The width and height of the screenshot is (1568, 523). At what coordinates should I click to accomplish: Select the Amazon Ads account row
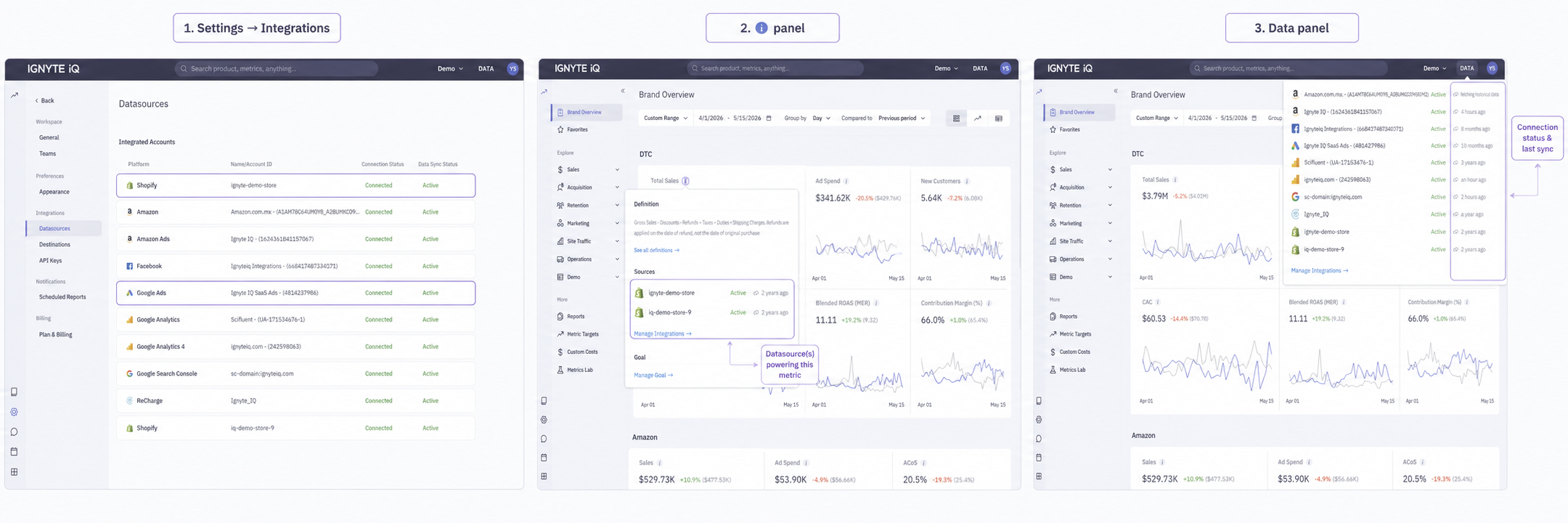[x=296, y=239]
